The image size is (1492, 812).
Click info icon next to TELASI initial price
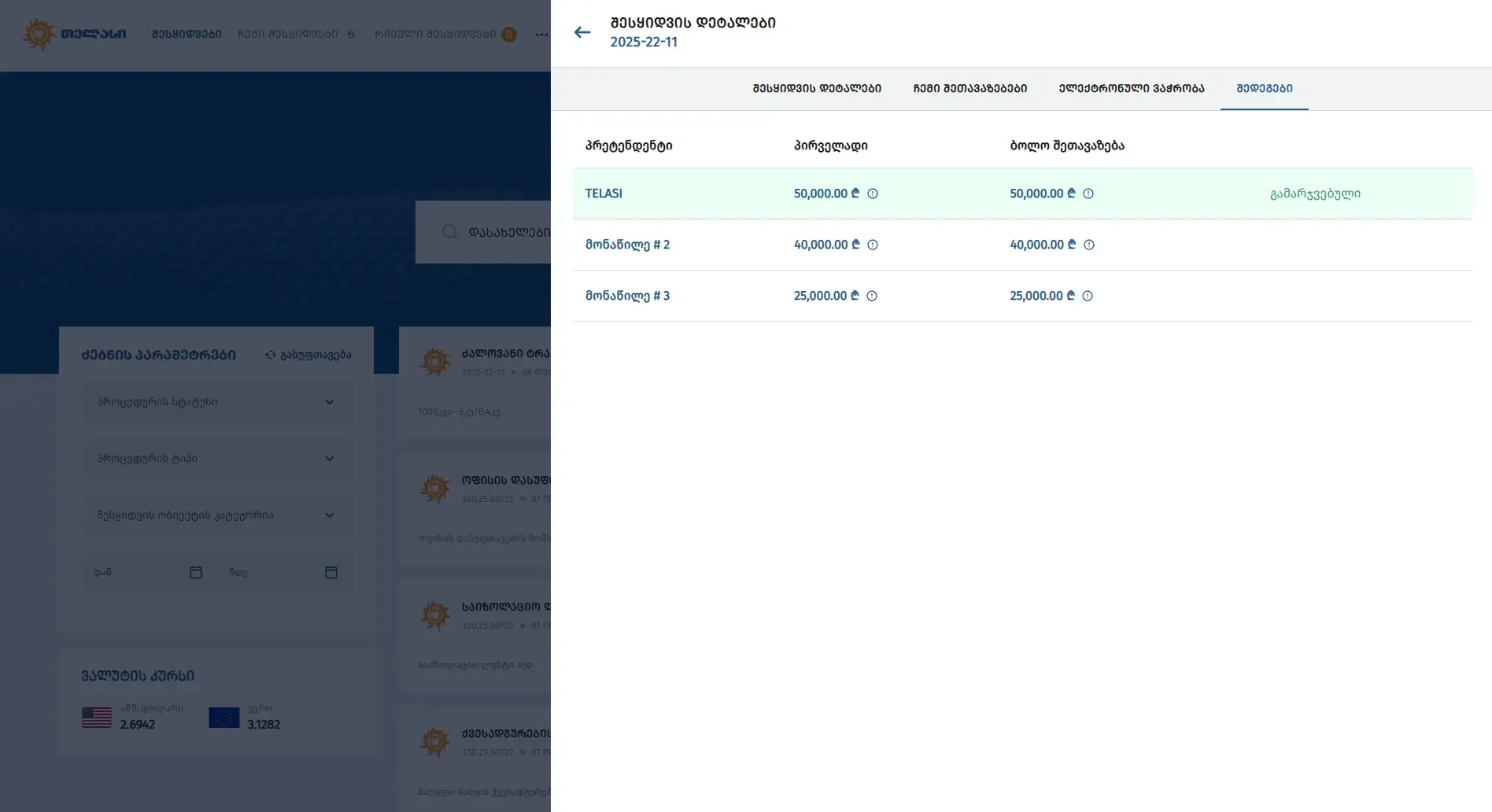tap(872, 194)
